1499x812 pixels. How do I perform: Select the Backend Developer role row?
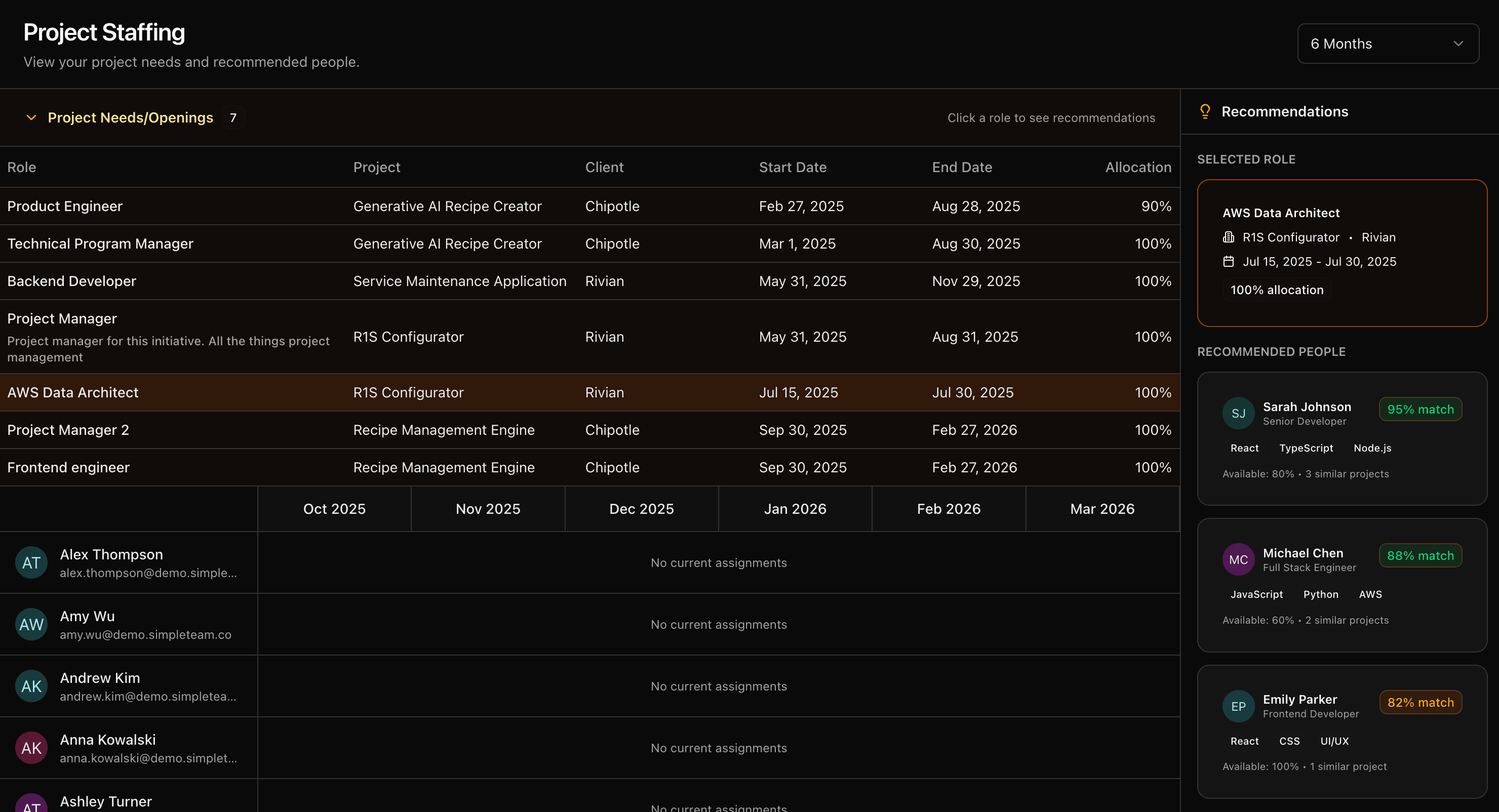tap(71, 281)
